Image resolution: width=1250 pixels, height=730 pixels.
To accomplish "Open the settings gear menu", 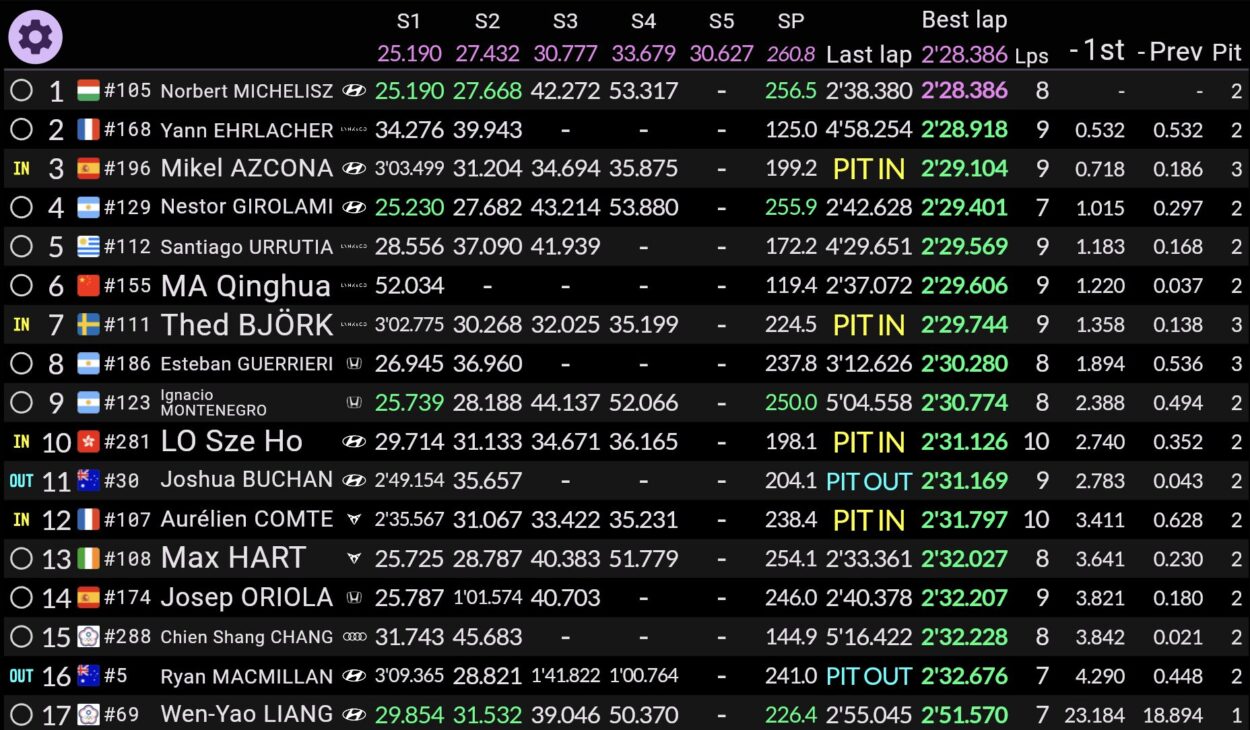I will (x=35, y=36).
